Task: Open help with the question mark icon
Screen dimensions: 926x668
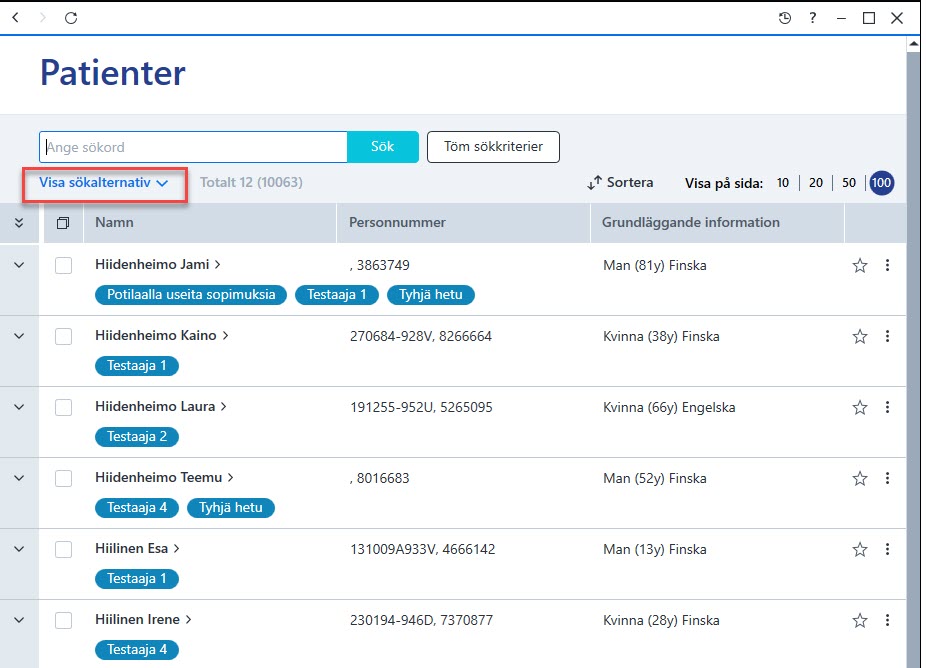Action: pyautogui.click(x=813, y=18)
